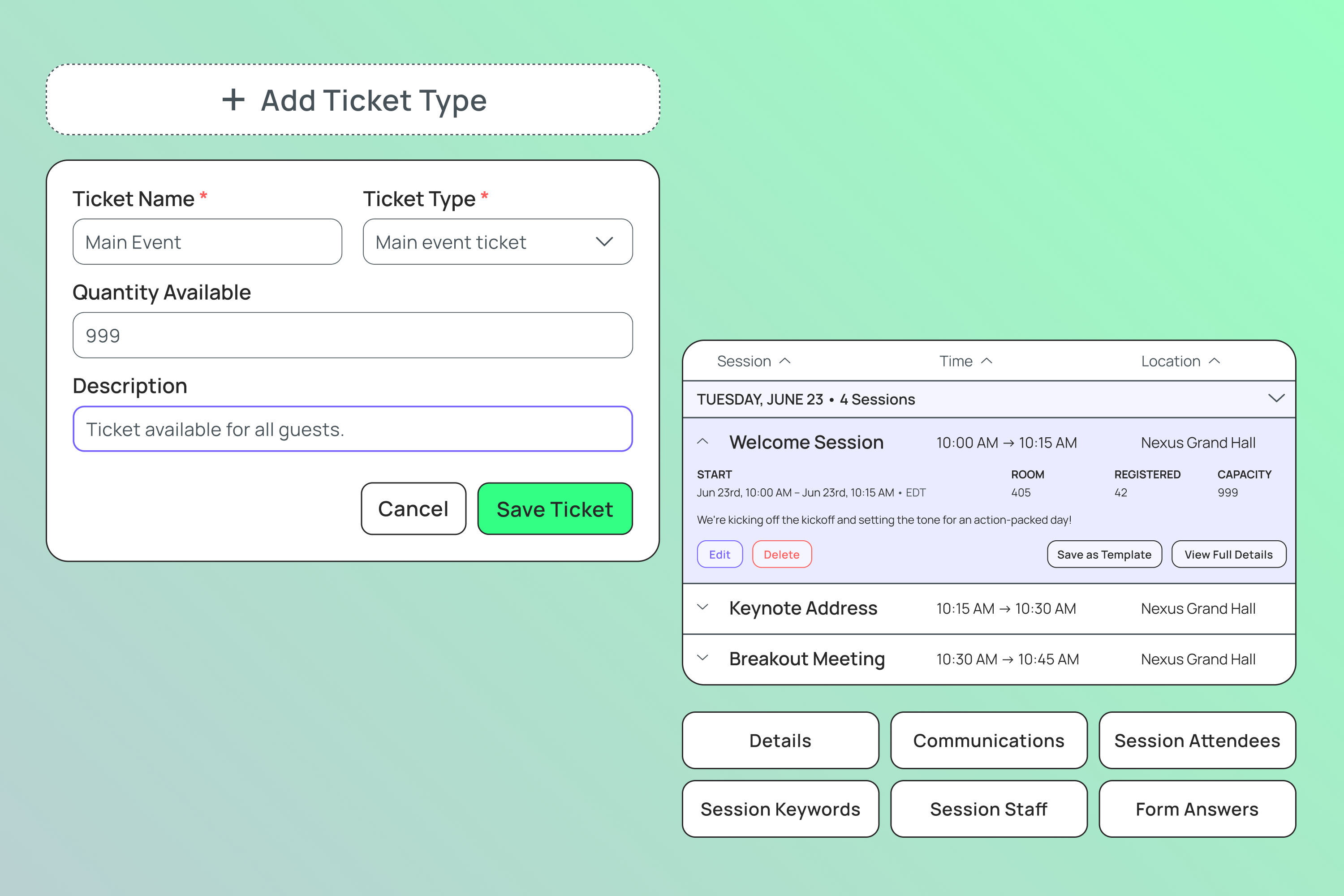The width and height of the screenshot is (1344, 896).
Task: Go to Form Answers tab
Action: (x=1197, y=809)
